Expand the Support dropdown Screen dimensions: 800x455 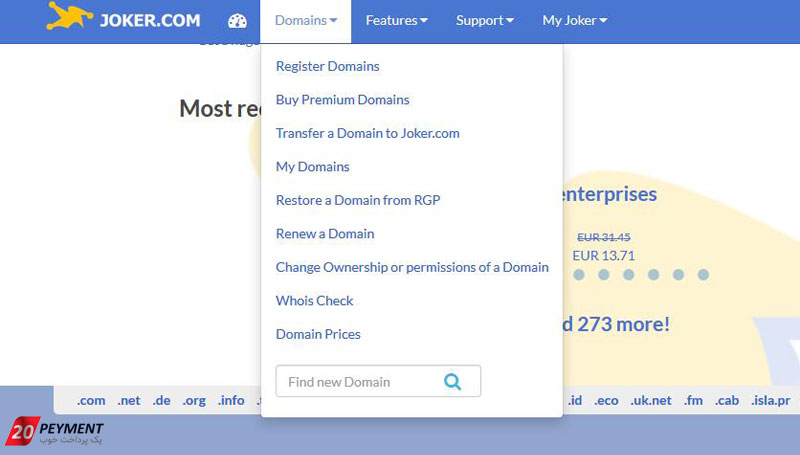[485, 21]
